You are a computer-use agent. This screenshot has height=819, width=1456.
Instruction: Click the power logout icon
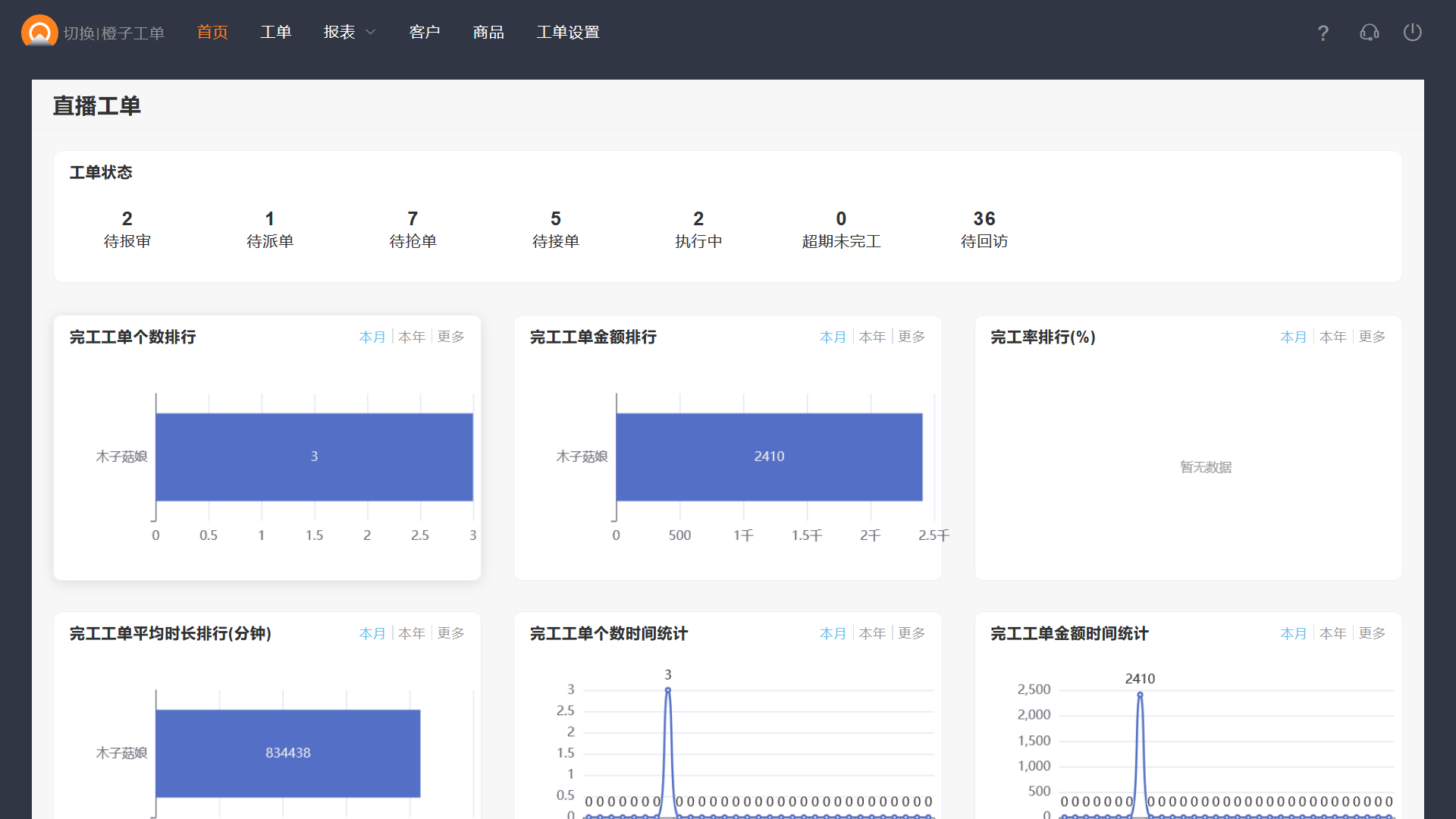[1412, 33]
